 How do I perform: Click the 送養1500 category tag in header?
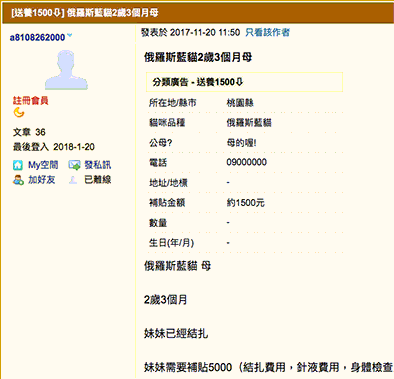coord(37,13)
